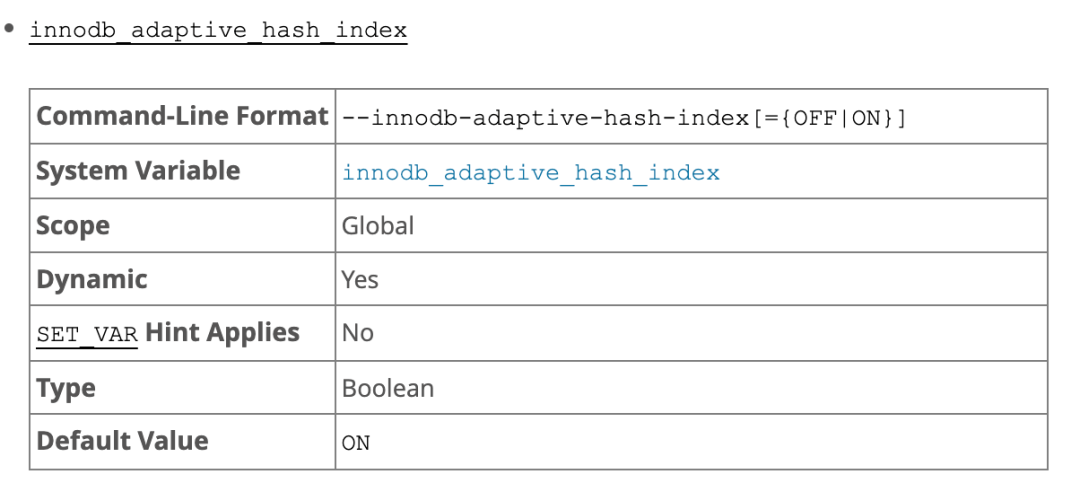Click the closing square bracket of the option
1080x483 pixels.
point(901,118)
